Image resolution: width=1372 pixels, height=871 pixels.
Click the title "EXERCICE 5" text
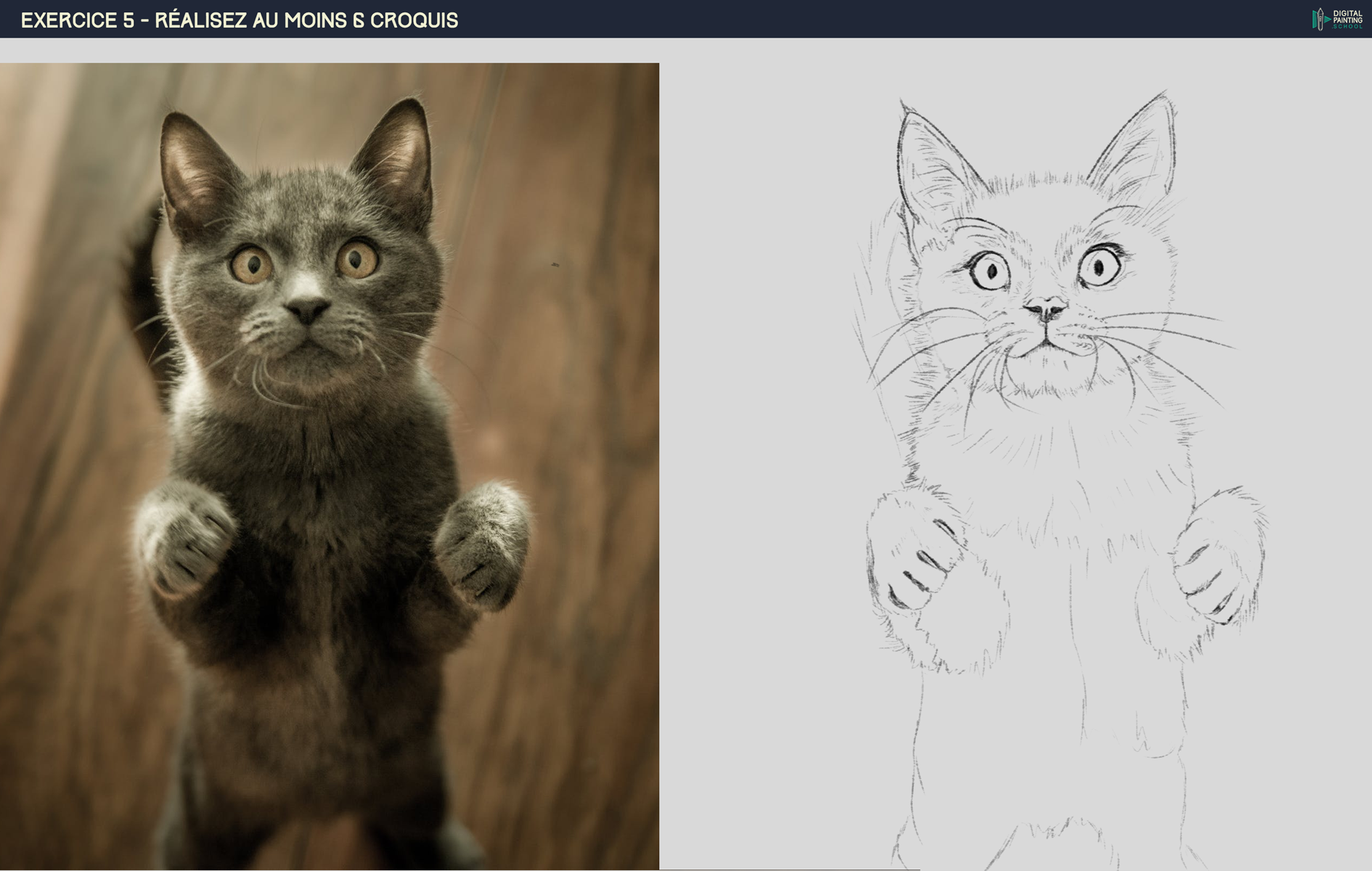pos(76,20)
